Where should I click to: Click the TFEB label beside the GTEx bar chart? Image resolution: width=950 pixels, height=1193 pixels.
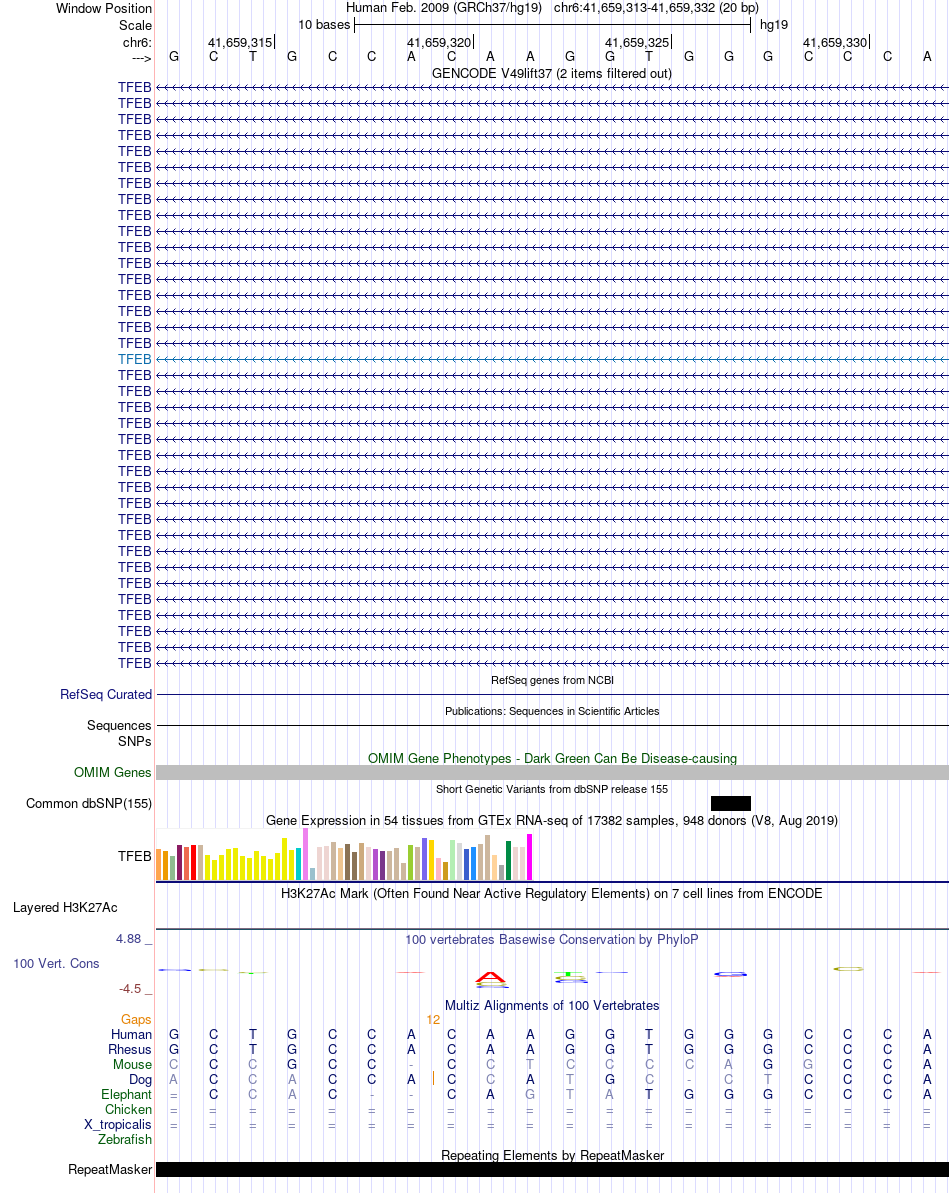(x=135, y=856)
